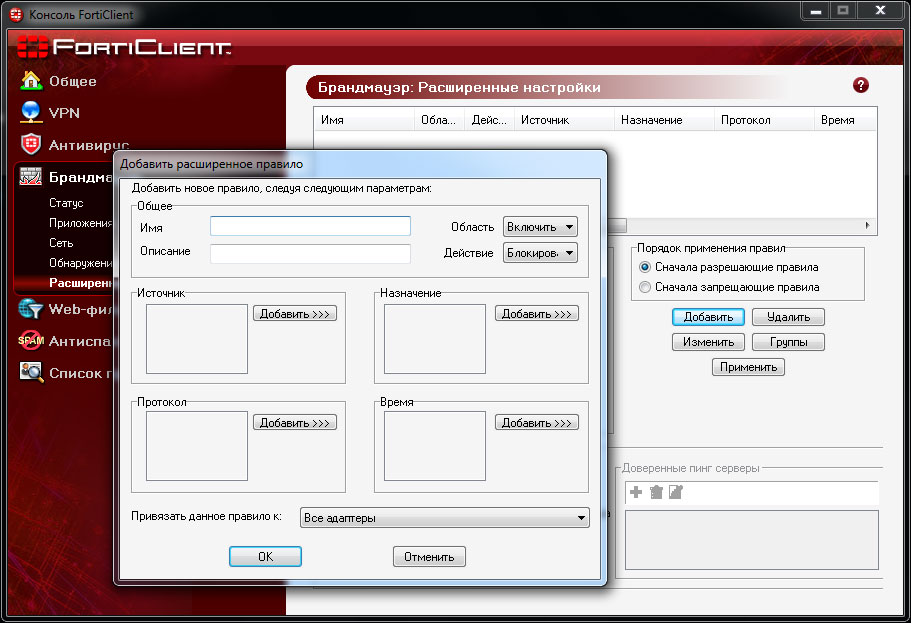Click 'Изменить' button in firewall settings
911x623 pixels.
coord(708,342)
